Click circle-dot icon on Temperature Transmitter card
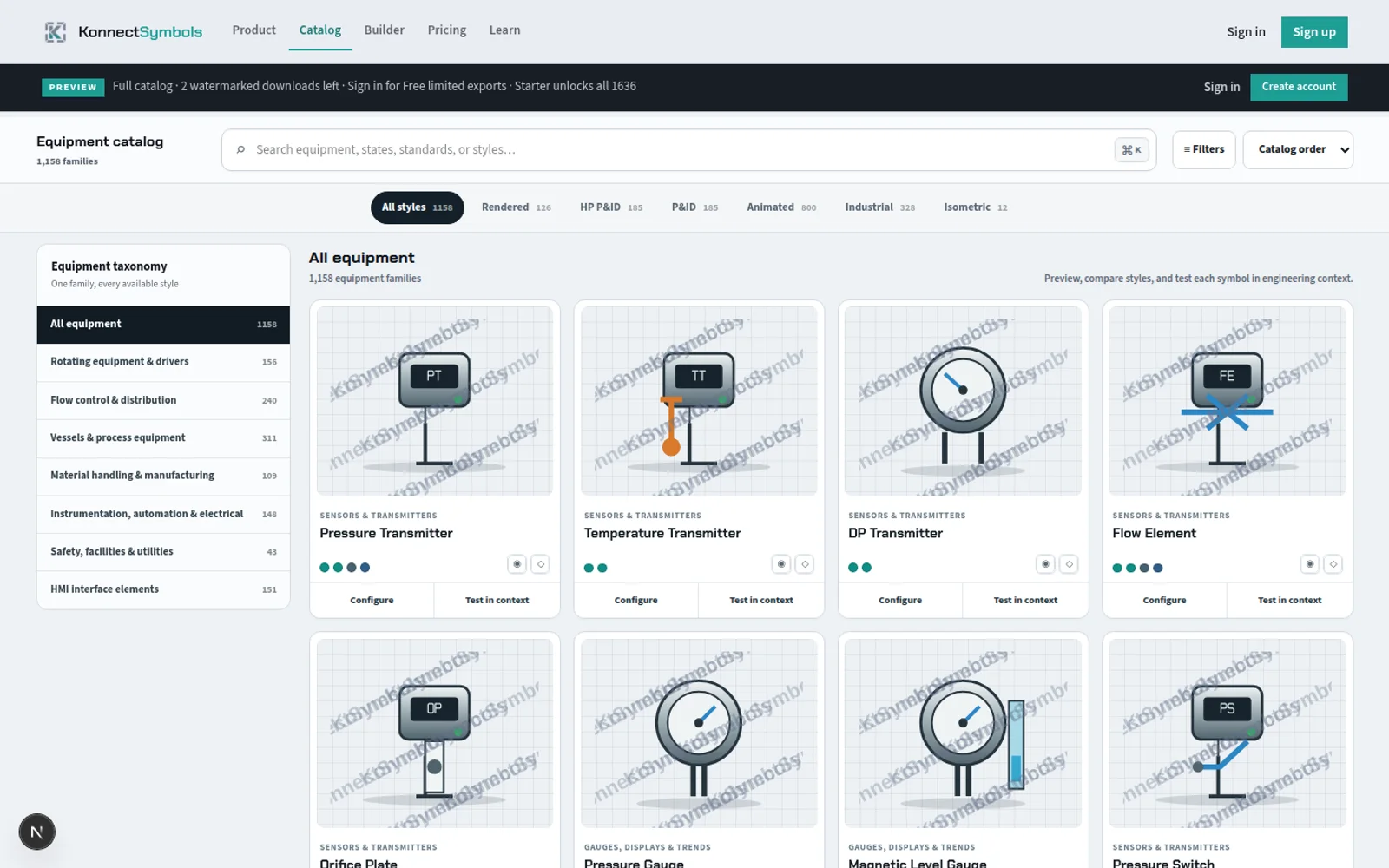Image resolution: width=1389 pixels, height=868 pixels. (x=781, y=564)
